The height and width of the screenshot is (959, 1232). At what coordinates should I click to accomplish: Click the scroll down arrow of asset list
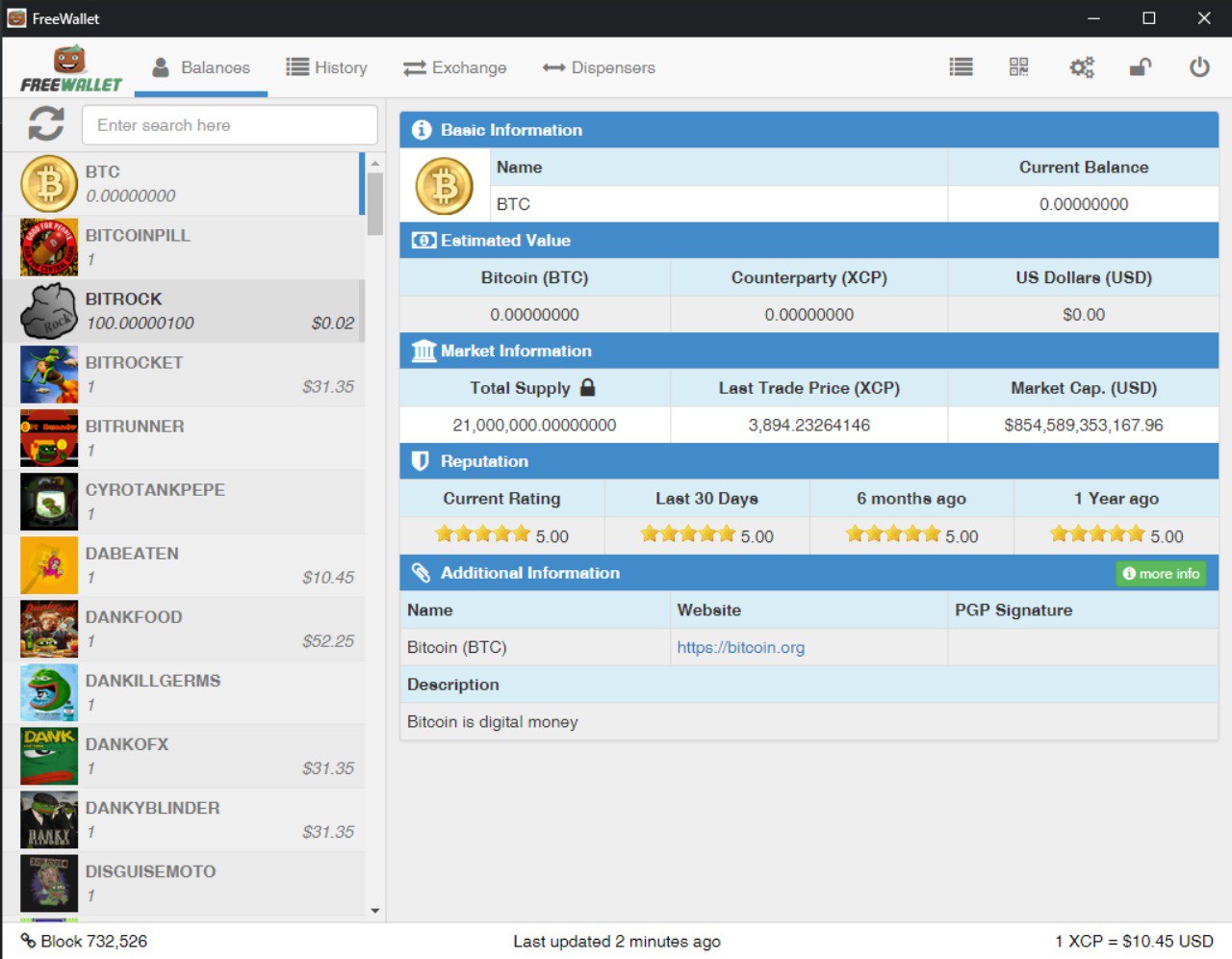coord(375,910)
